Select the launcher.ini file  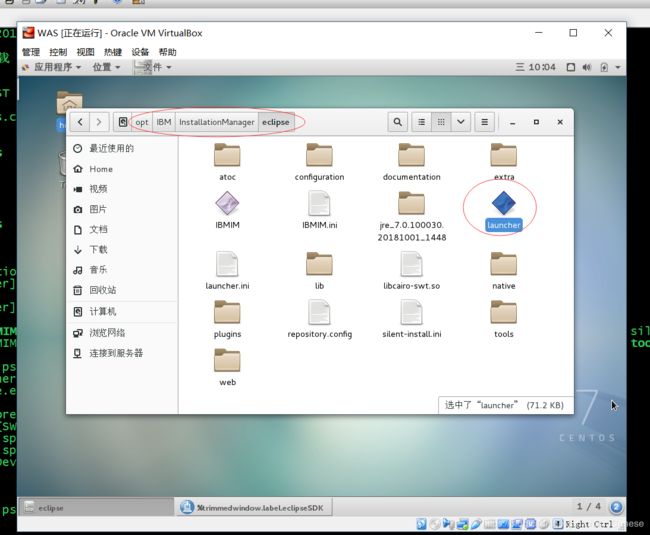click(227, 270)
